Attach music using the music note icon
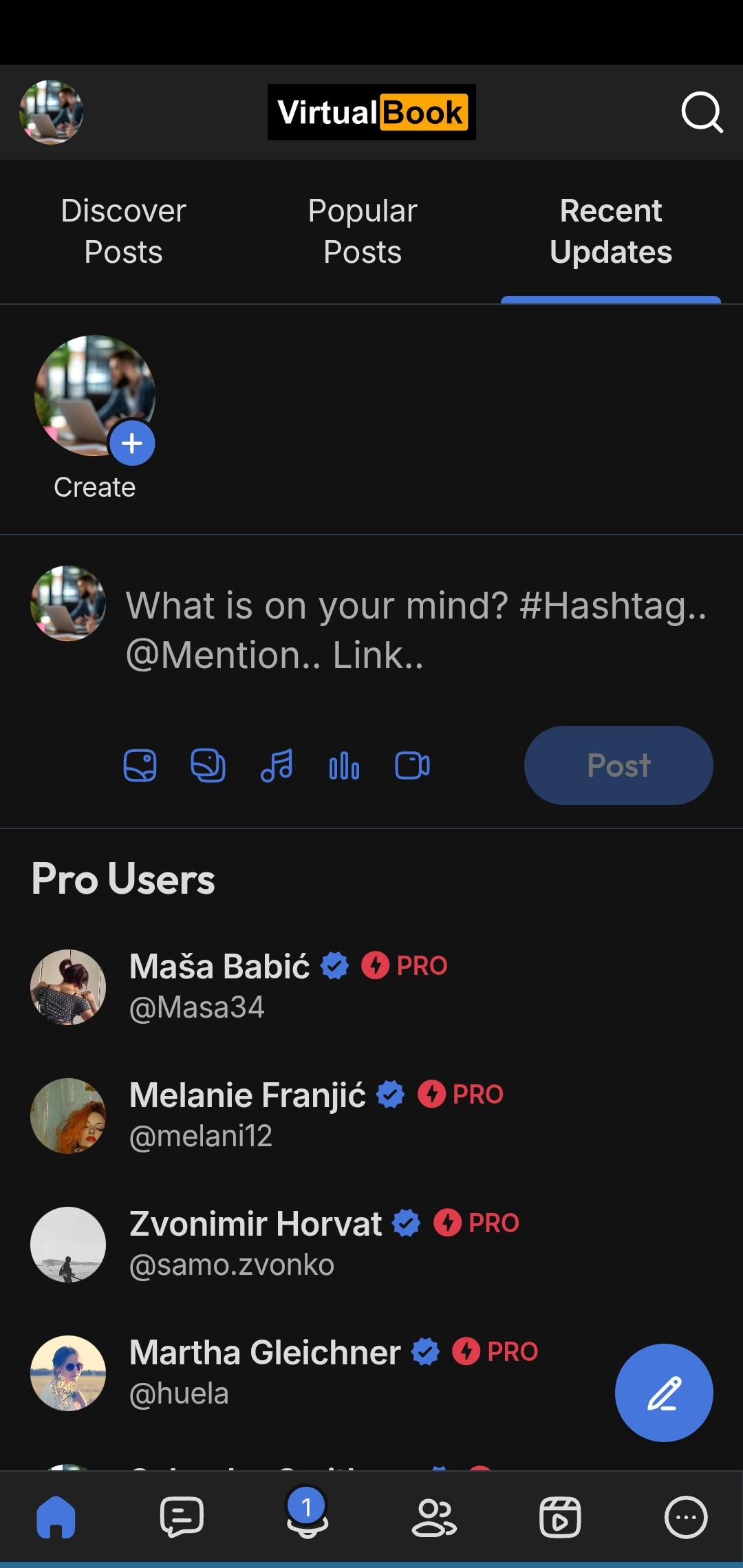This screenshot has width=743, height=1568. click(277, 765)
